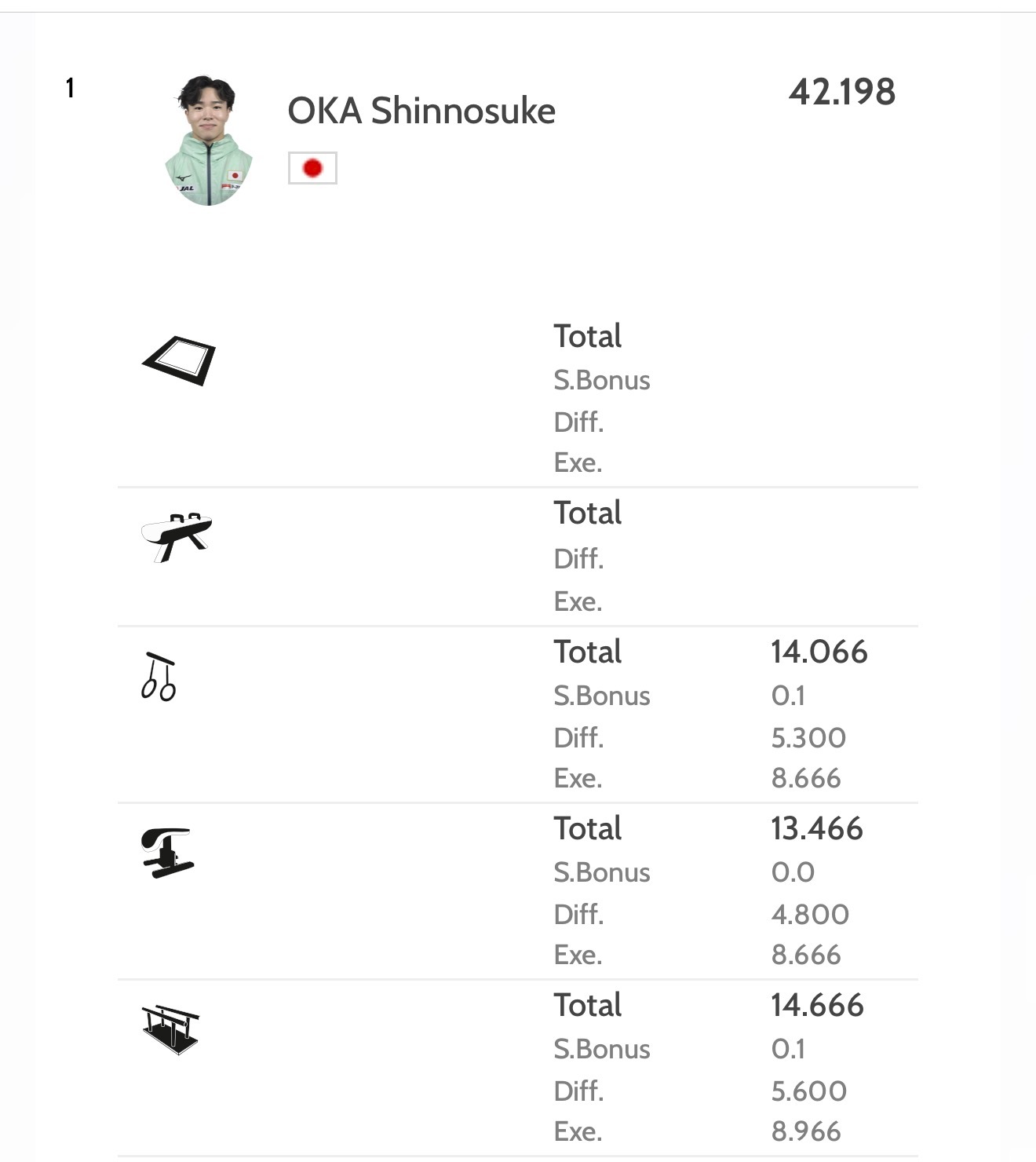Click the parallel bars execution 8.966

(x=806, y=1131)
